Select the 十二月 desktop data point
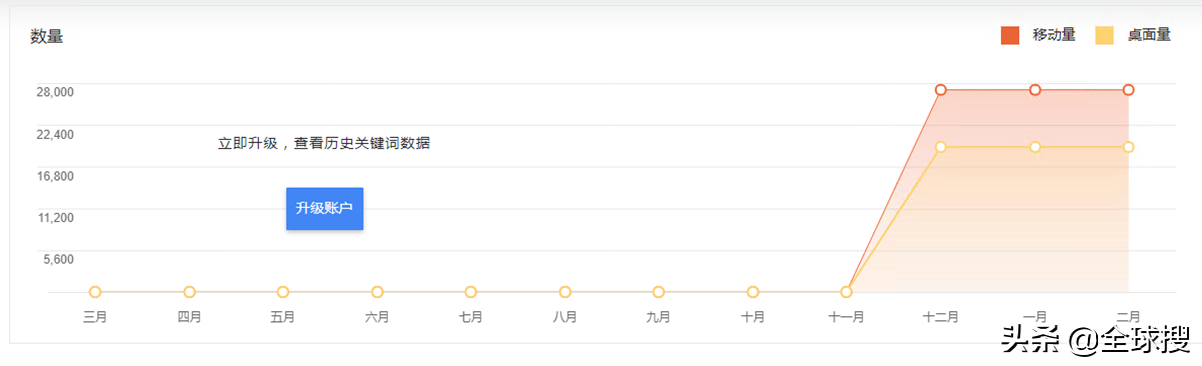Viewport: 1202px width, 366px height. click(941, 147)
